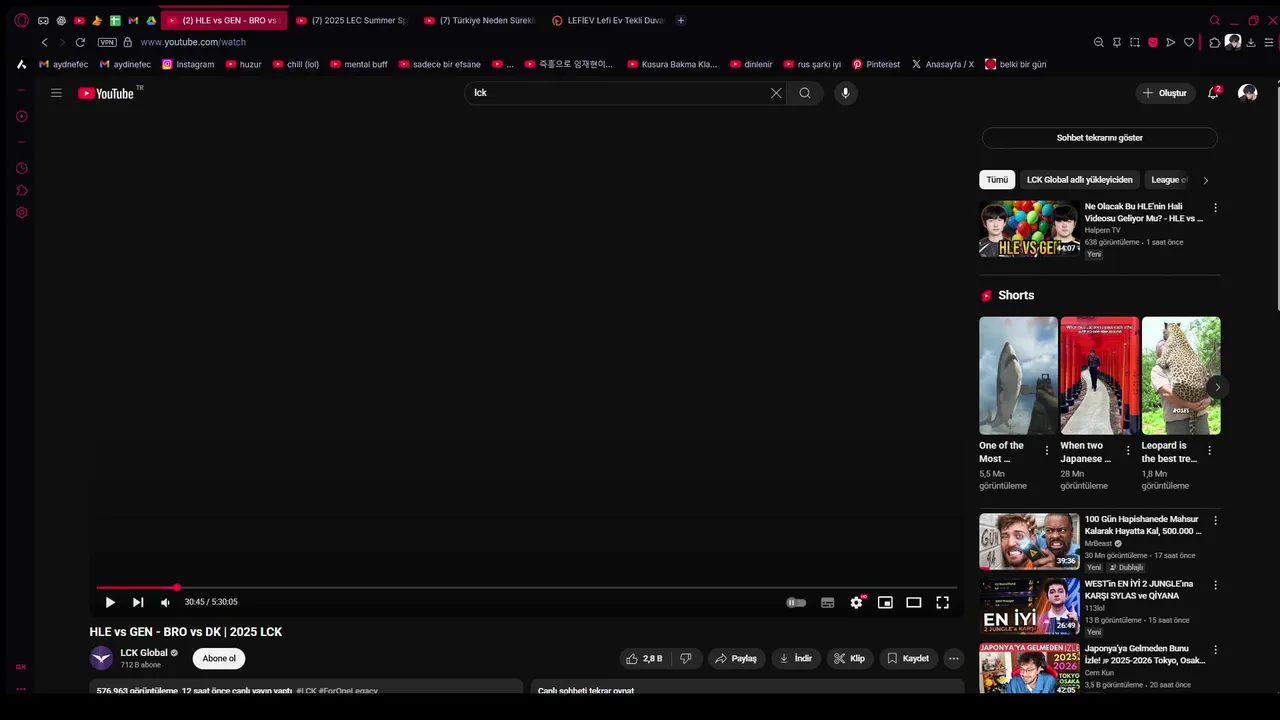This screenshot has width=1280, height=720.
Task: Submit the YouTube search with magnifier
Action: pos(805,93)
